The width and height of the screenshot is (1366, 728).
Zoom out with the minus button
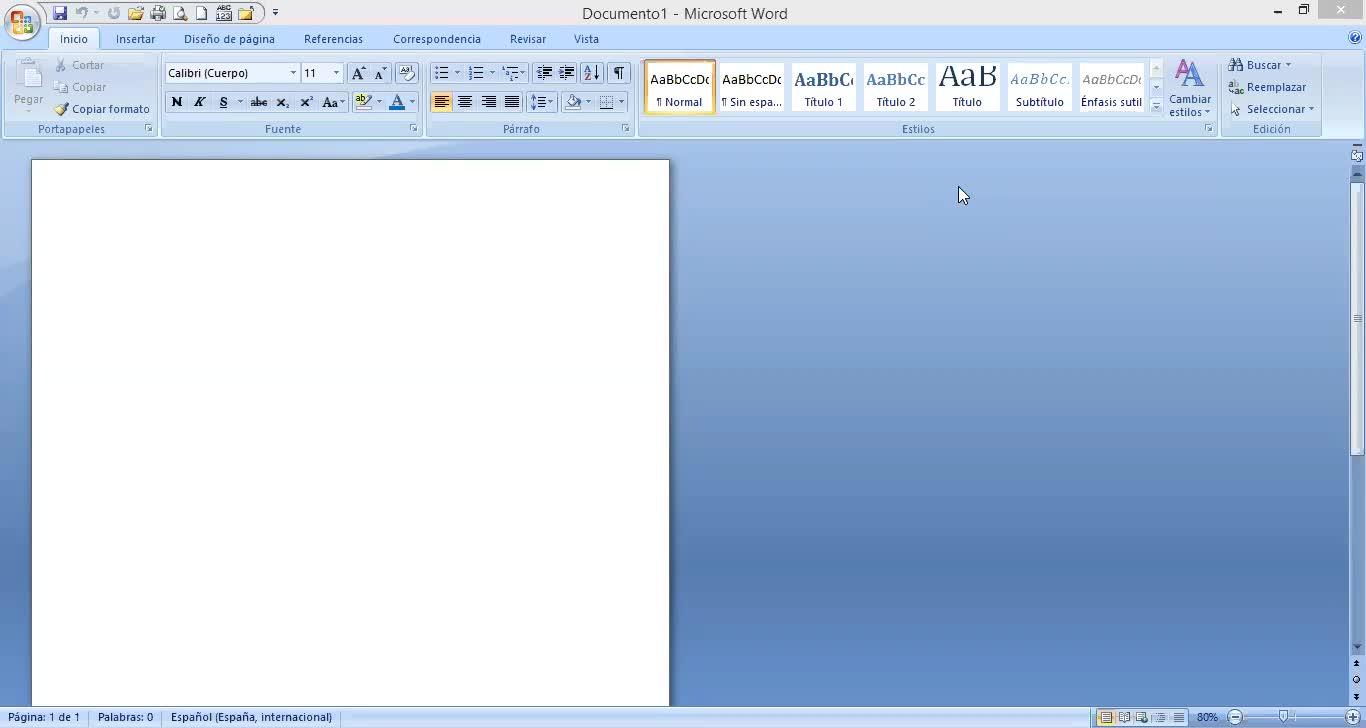pos(1235,717)
